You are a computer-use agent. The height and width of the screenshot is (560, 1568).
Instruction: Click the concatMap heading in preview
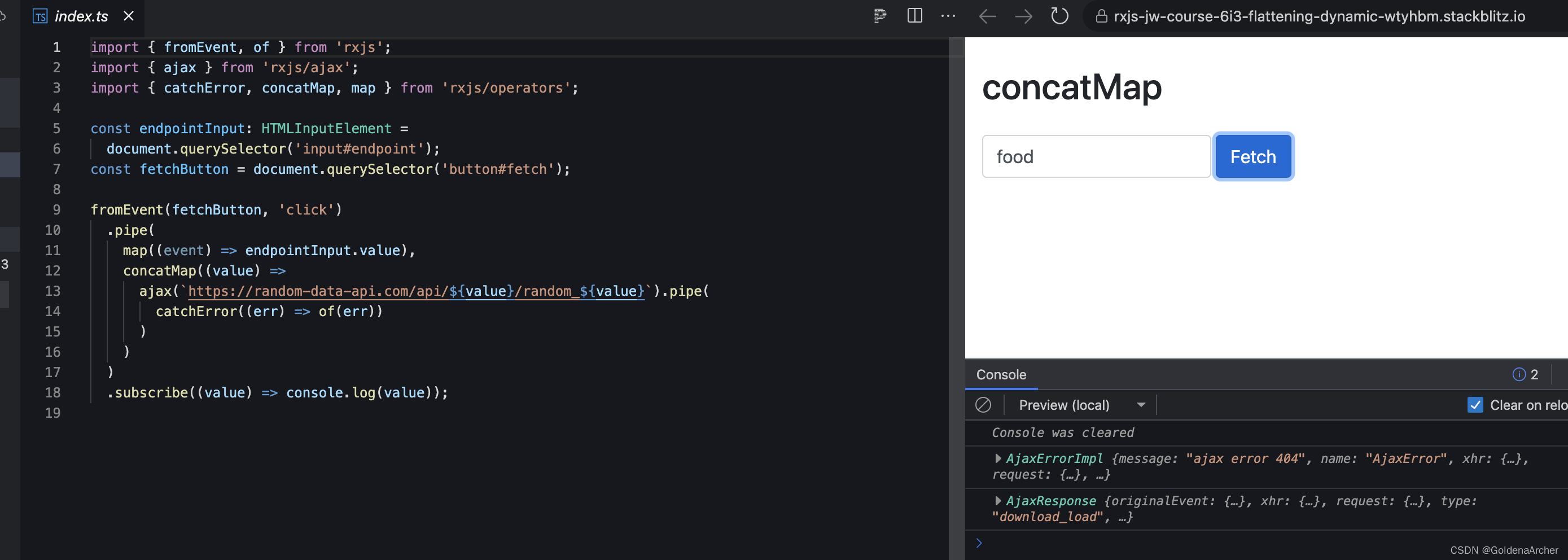click(1071, 87)
